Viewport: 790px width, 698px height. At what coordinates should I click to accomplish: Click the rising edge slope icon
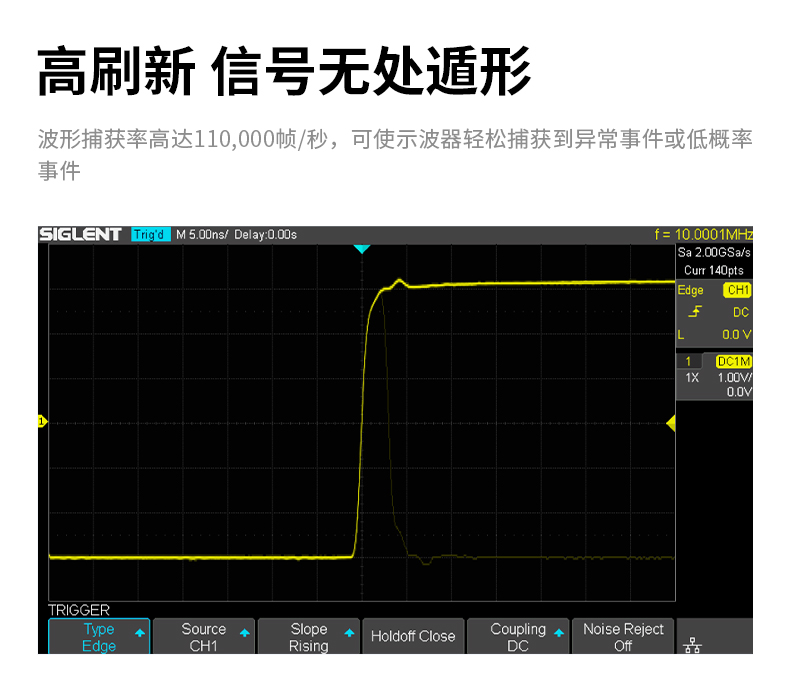(x=695, y=312)
